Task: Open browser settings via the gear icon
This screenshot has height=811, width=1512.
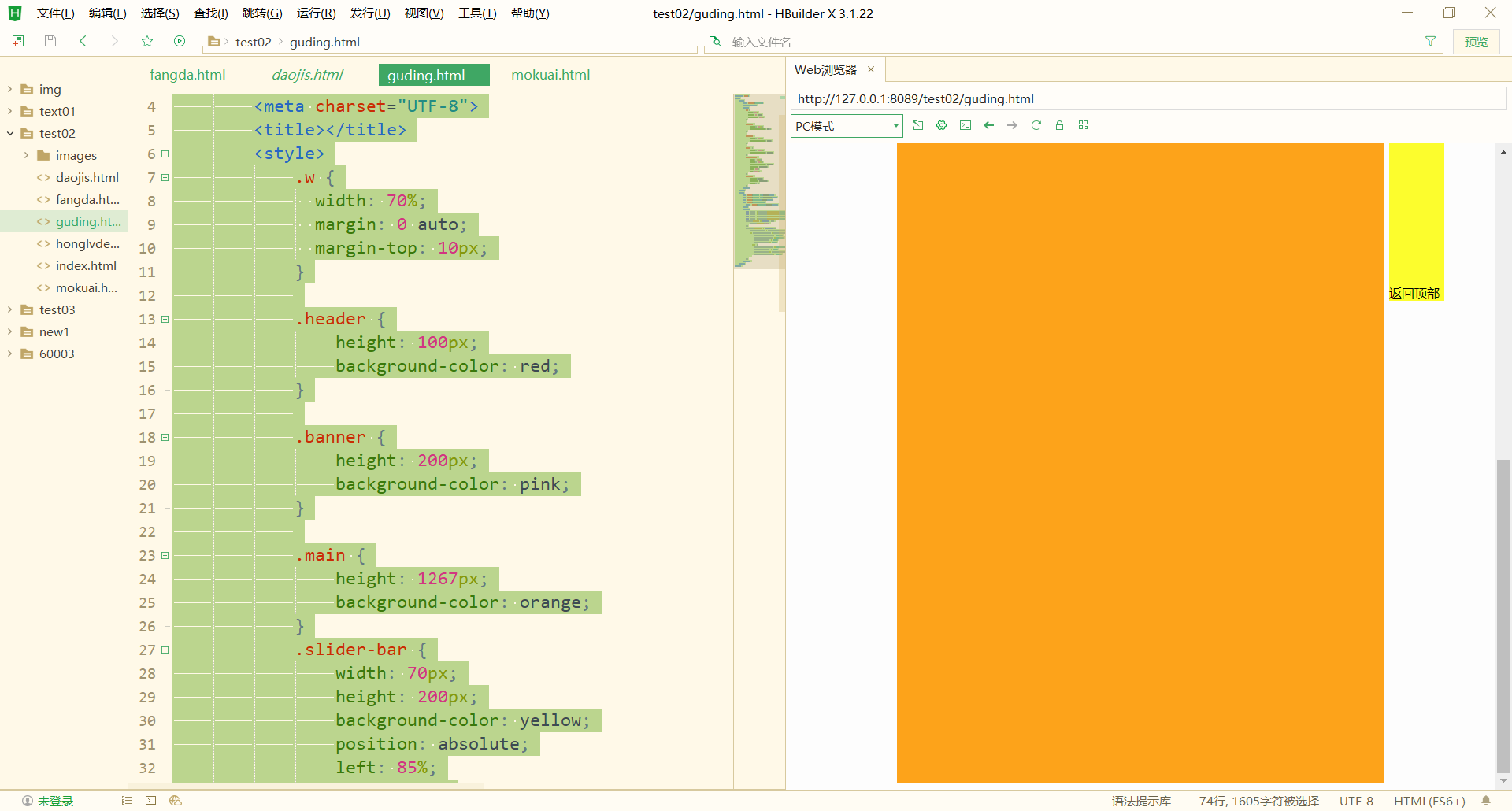Action: (941, 125)
